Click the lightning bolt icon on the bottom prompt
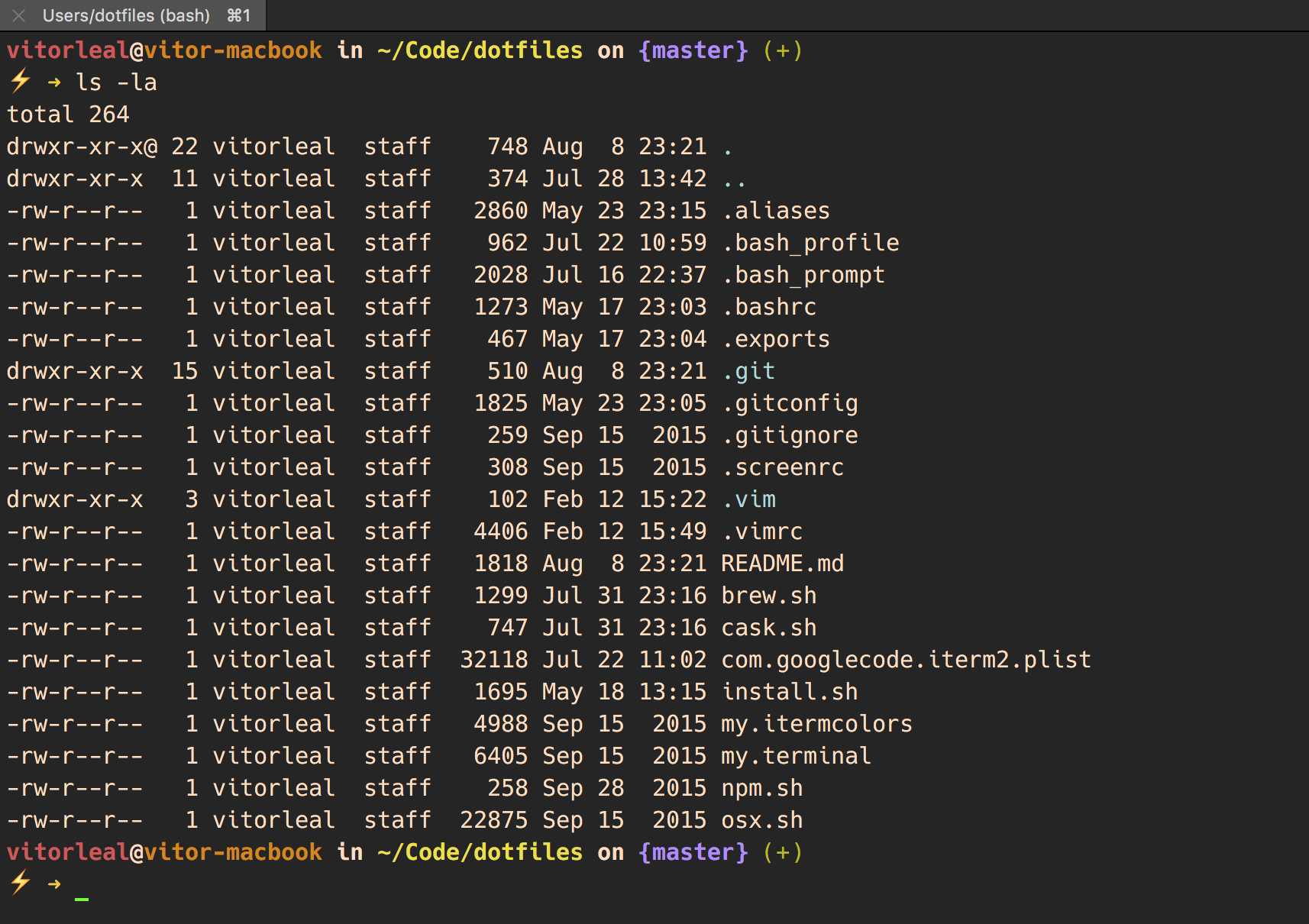 (x=21, y=882)
